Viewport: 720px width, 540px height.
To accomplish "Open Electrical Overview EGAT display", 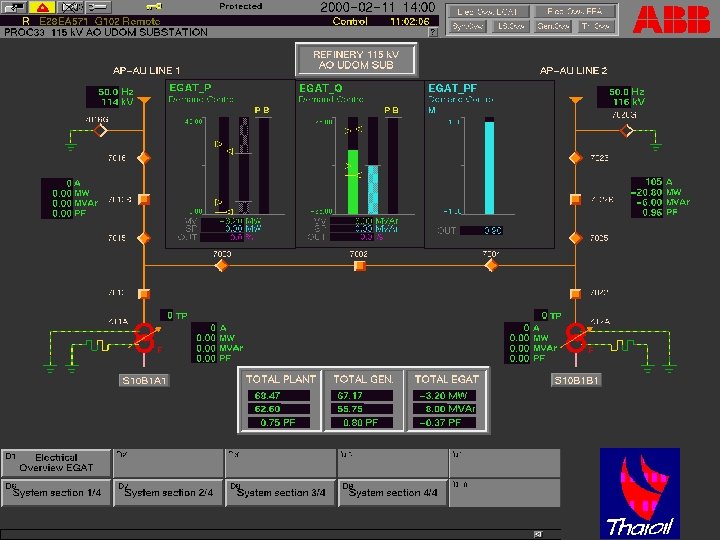I will (x=56, y=463).
